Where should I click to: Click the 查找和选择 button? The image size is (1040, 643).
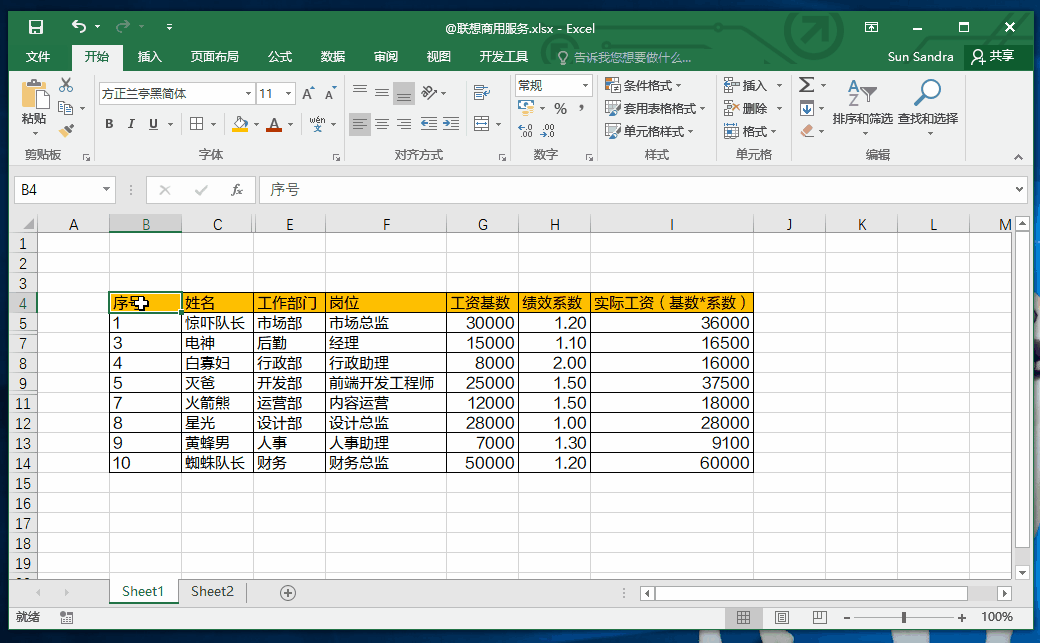click(x=927, y=106)
